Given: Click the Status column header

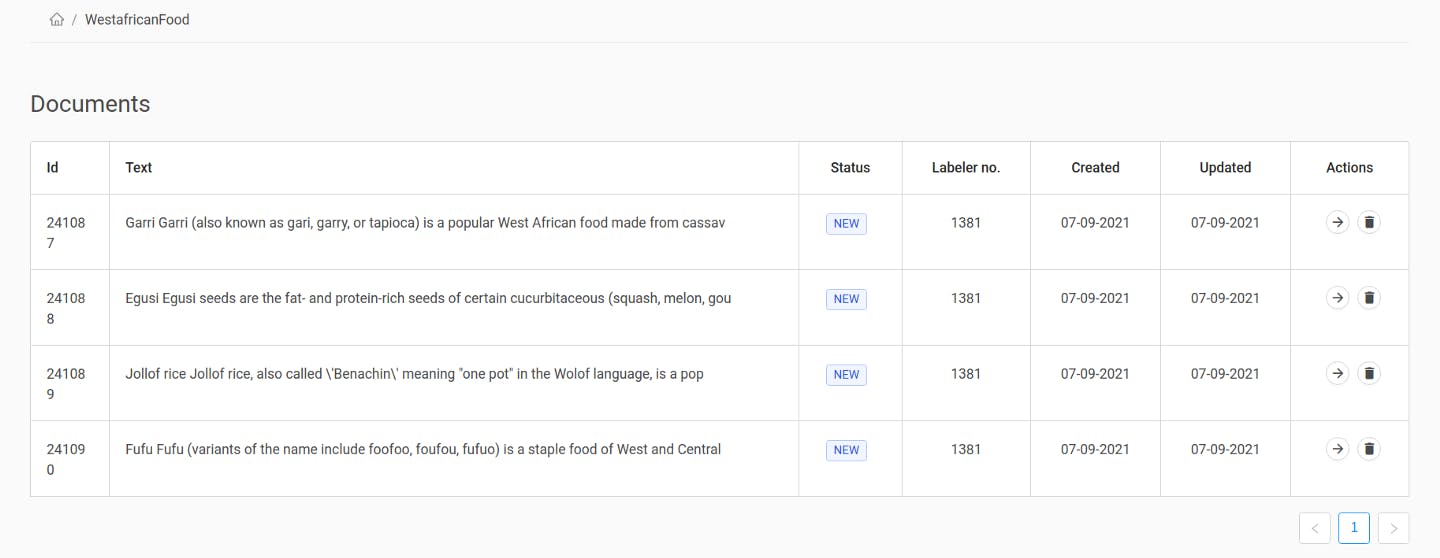Looking at the screenshot, I should tap(850, 168).
